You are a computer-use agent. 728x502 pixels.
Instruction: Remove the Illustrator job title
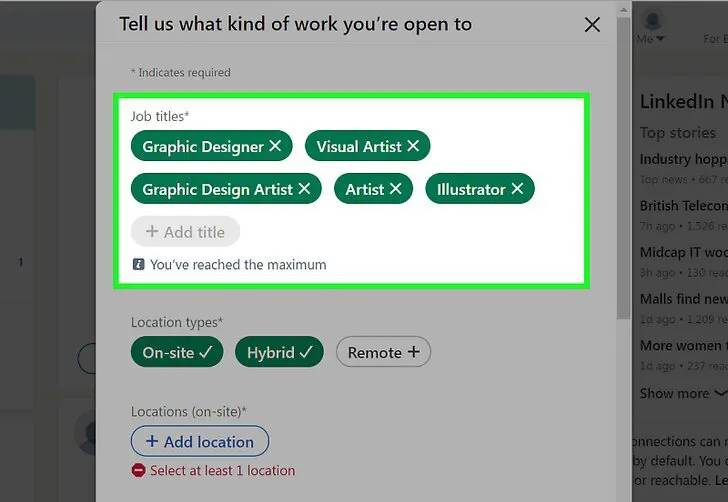tap(517, 189)
